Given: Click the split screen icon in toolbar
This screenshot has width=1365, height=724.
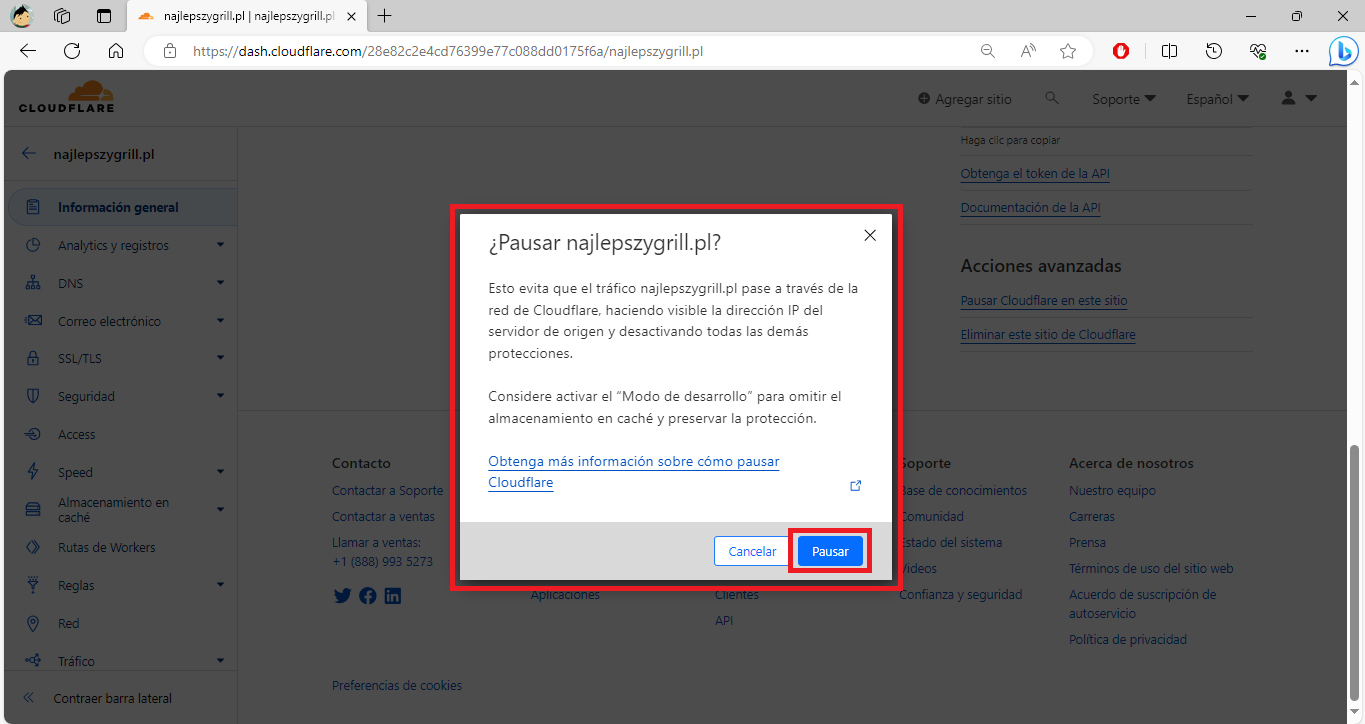Looking at the screenshot, I should pyautogui.click(x=1169, y=51).
